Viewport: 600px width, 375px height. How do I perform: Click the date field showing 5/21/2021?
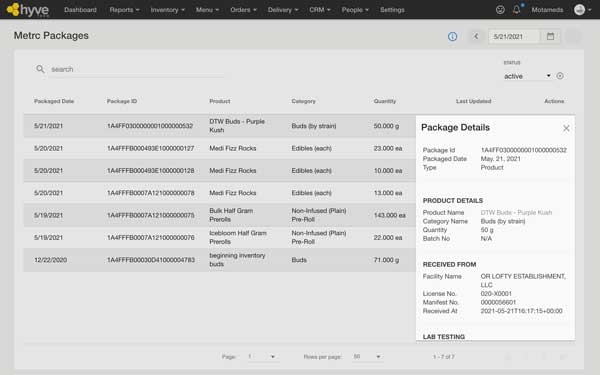[514, 36]
